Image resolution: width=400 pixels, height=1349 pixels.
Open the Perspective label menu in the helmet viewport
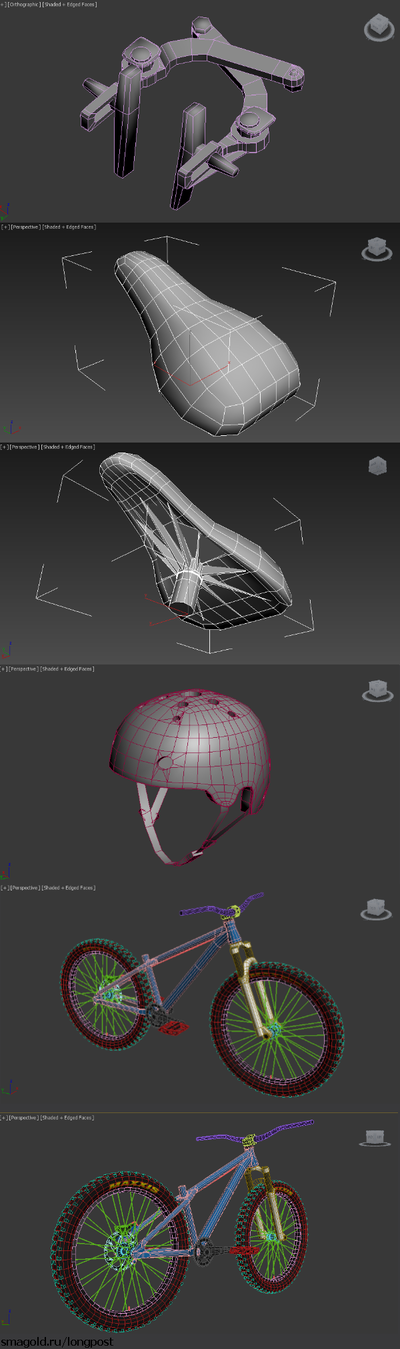click(26, 667)
